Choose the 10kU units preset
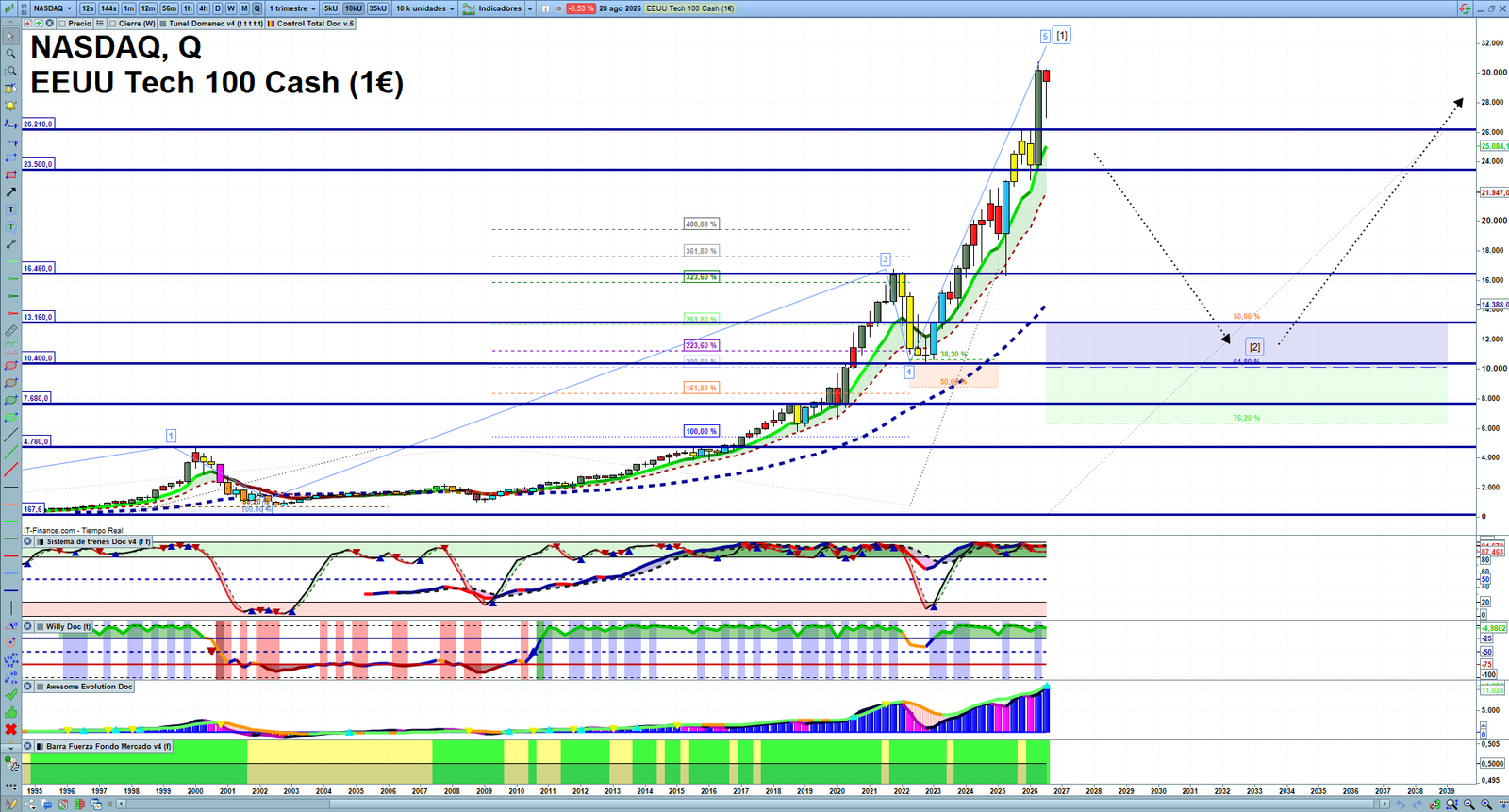Screen dimensions: 1509x812 (x=354, y=8)
